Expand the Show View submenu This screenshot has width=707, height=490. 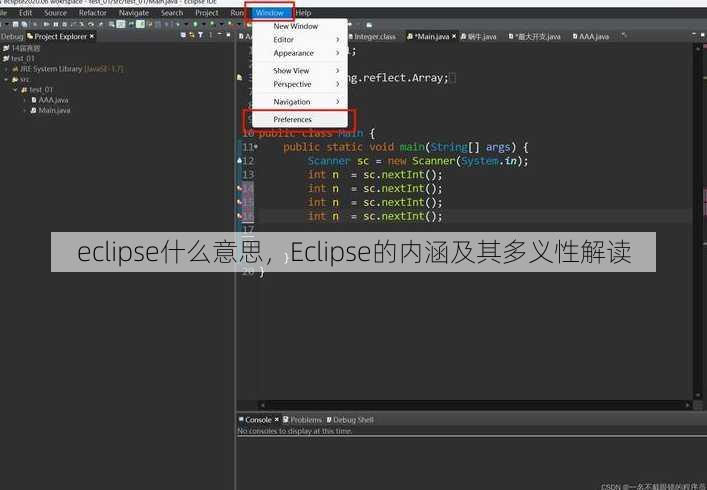(299, 71)
